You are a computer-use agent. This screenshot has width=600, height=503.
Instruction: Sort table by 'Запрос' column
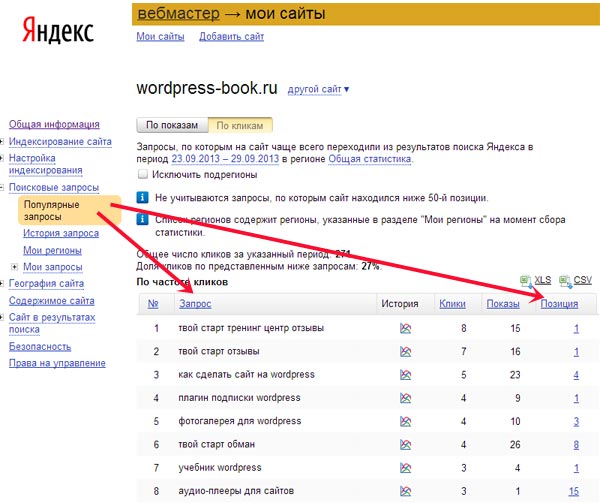[195, 304]
